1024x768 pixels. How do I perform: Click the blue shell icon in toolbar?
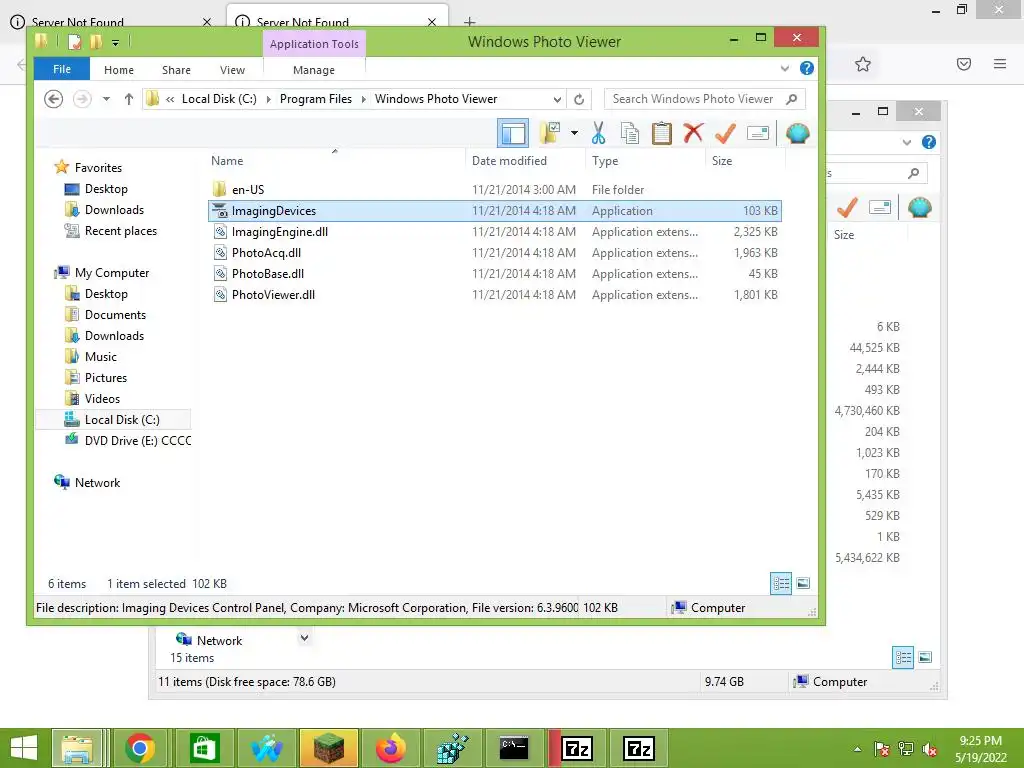[x=797, y=133]
